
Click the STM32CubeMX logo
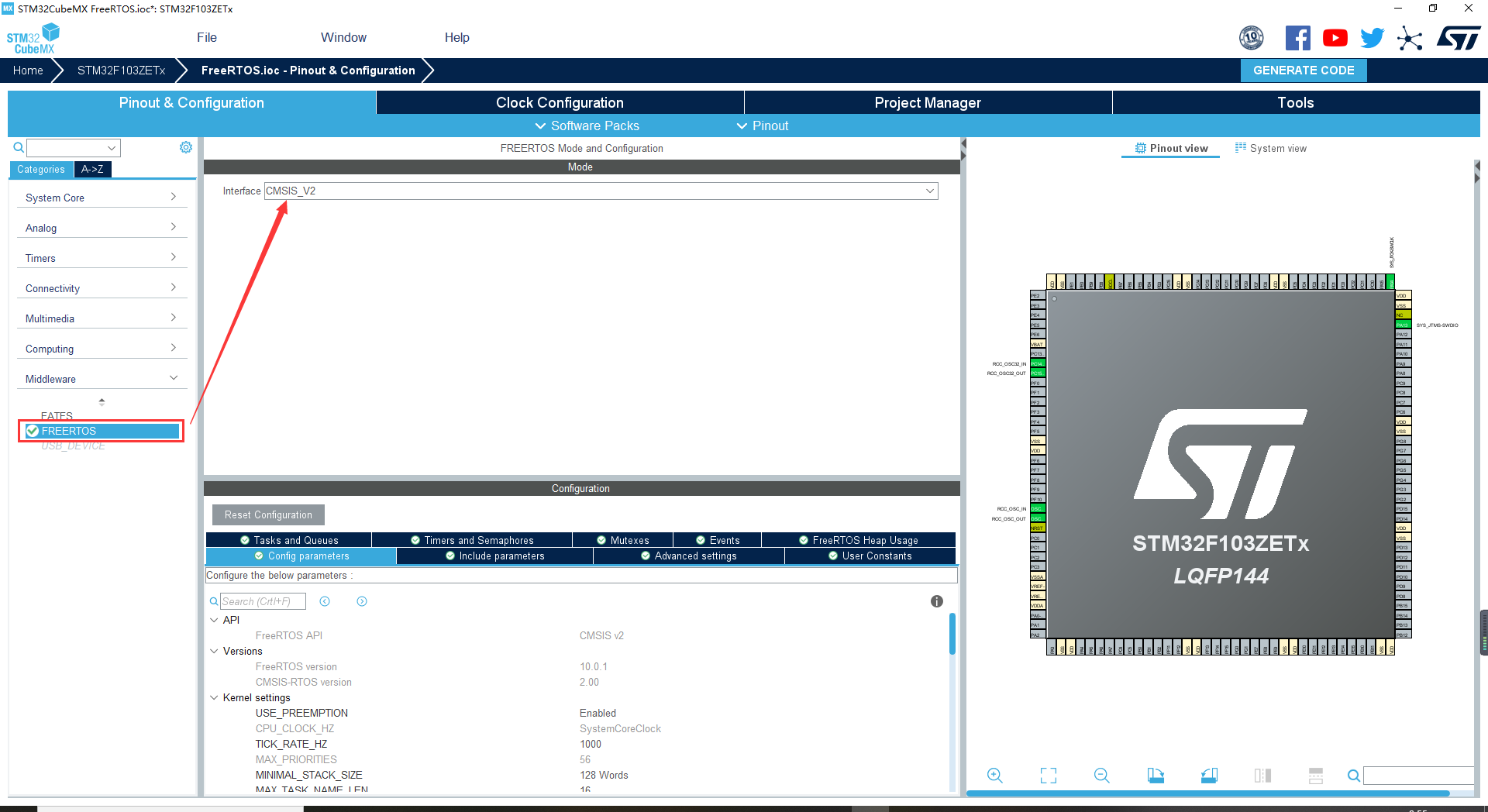pos(33,39)
